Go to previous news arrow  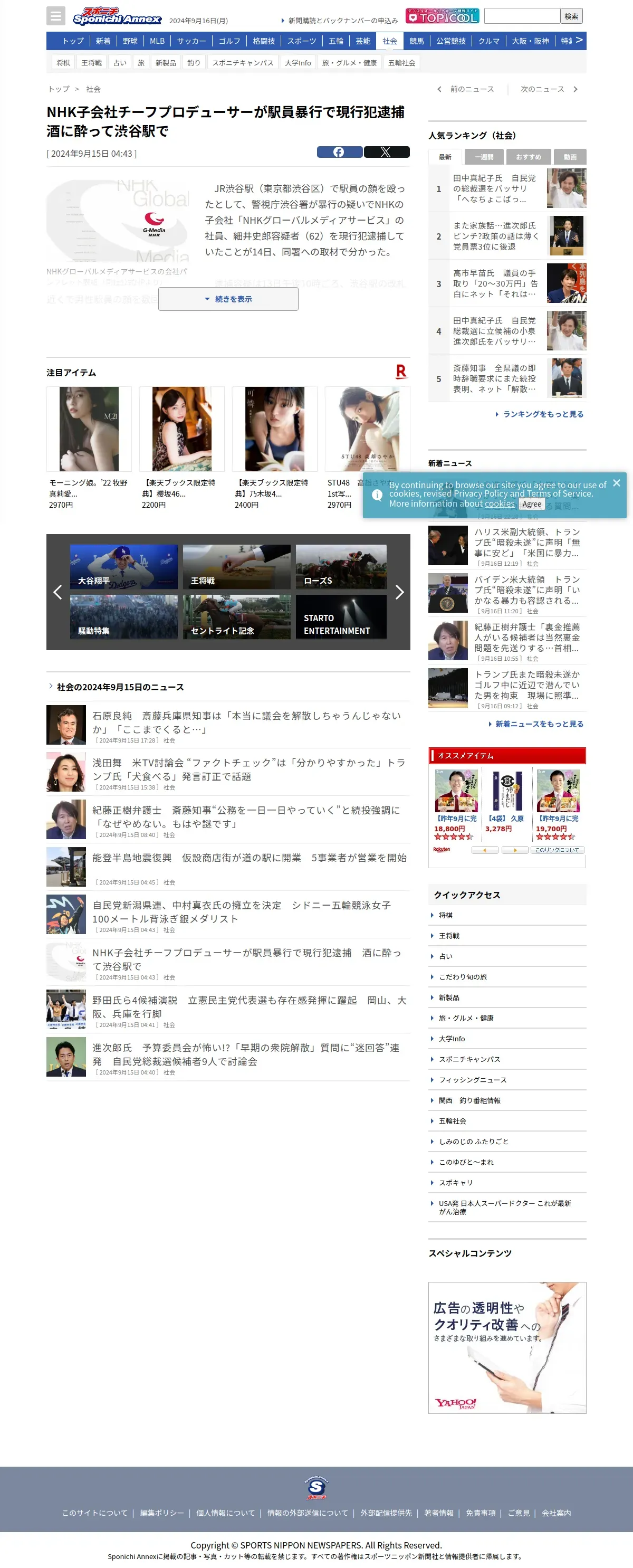click(x=439, y=90)
